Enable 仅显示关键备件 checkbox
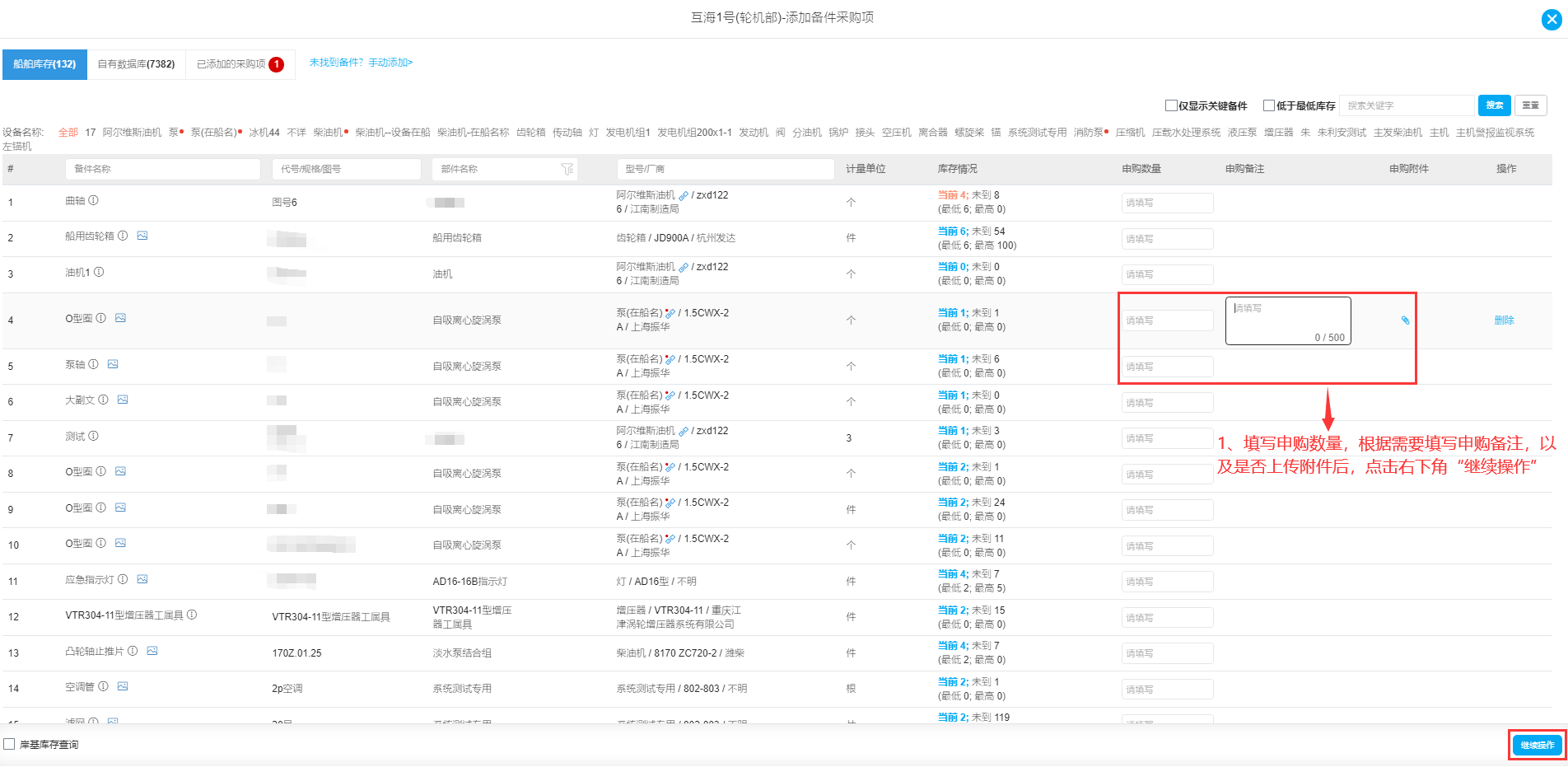The width and height of the screenshot is (1568, 767). click(x=1171, y=105)
